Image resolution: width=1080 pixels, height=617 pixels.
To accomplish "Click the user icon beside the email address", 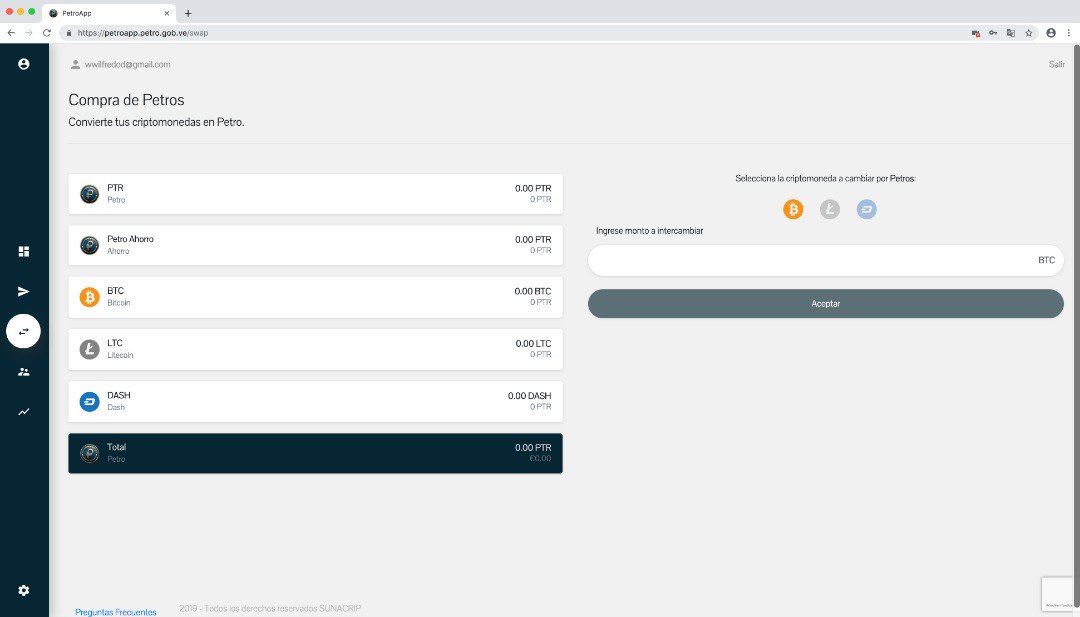I will [x=75, y=65].
